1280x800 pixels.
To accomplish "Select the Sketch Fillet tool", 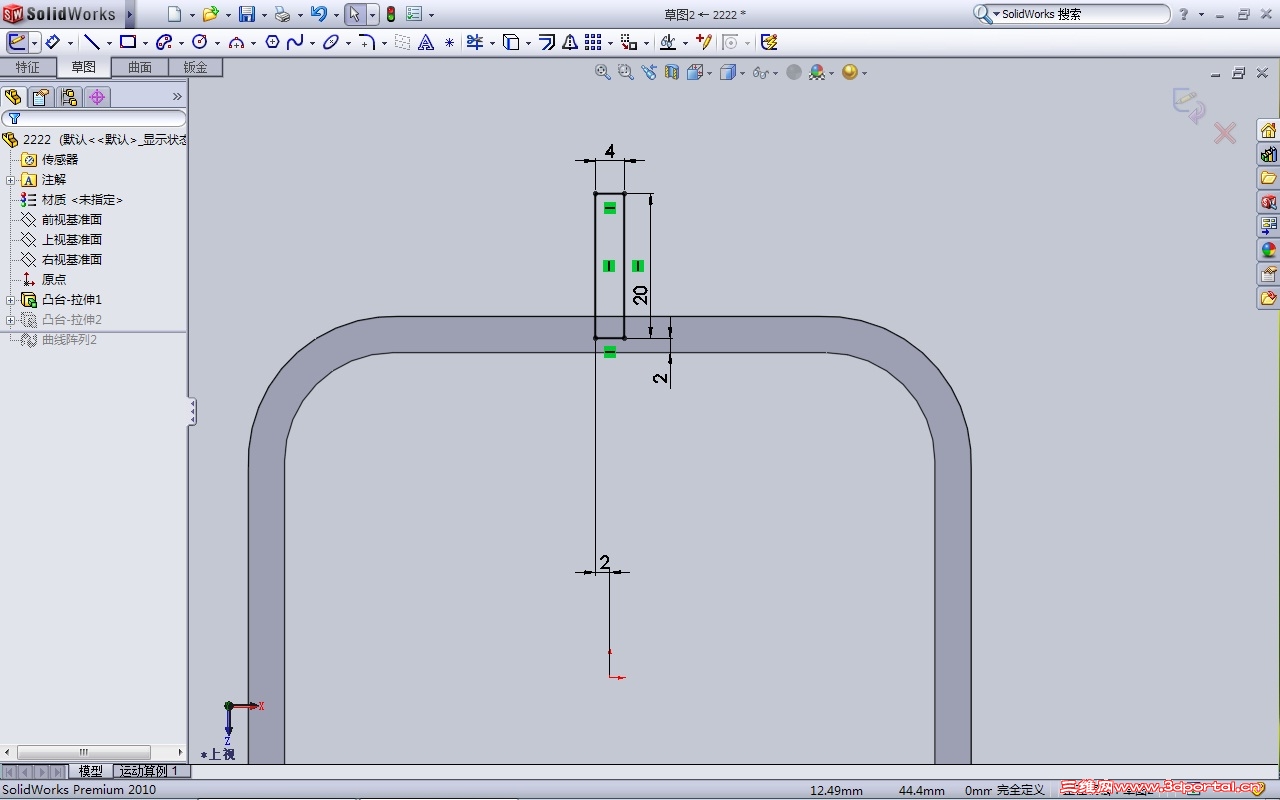I will pyautogui.click(x=367, y=42).
